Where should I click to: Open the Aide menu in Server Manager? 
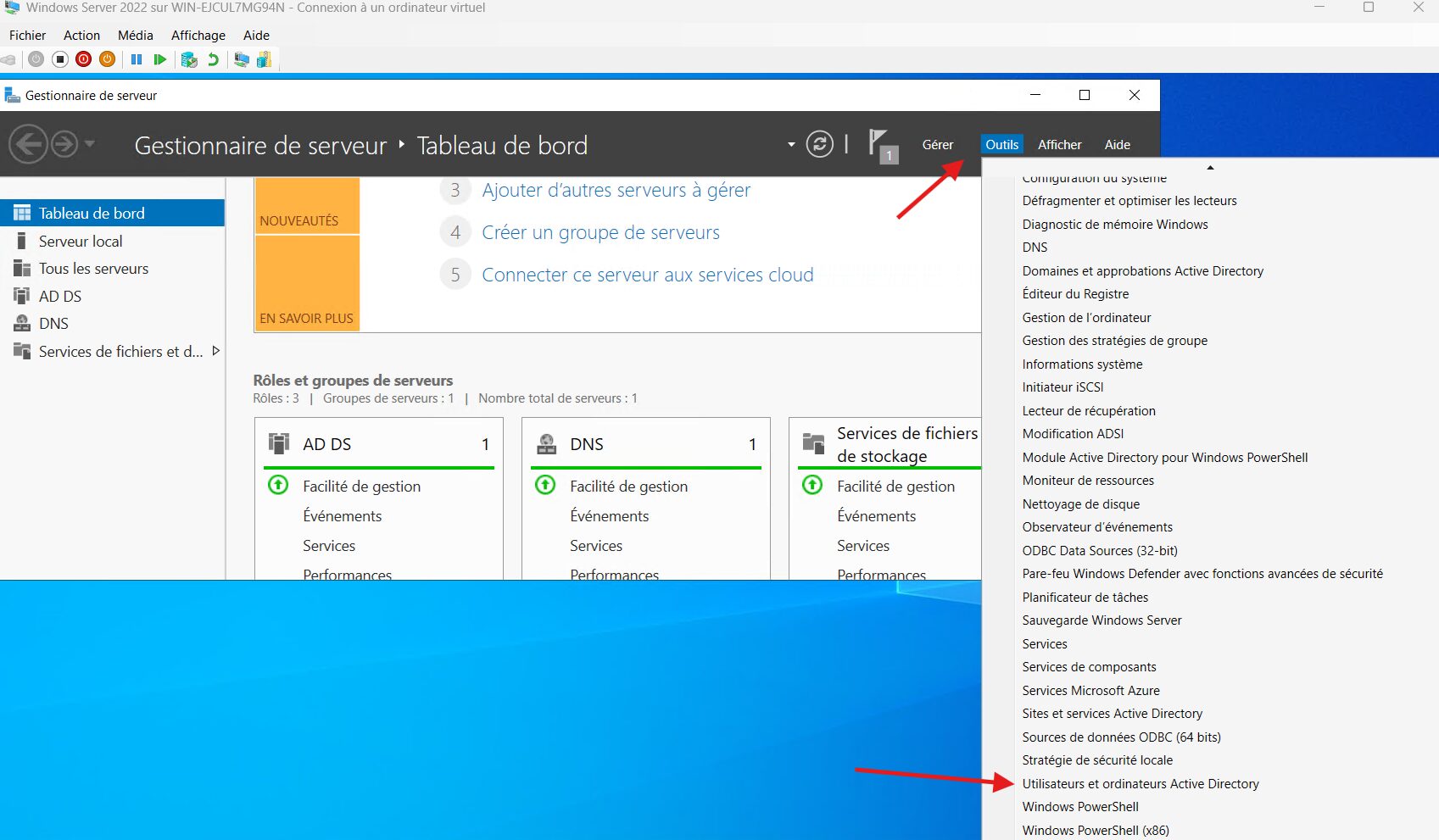click(1118, 144)
